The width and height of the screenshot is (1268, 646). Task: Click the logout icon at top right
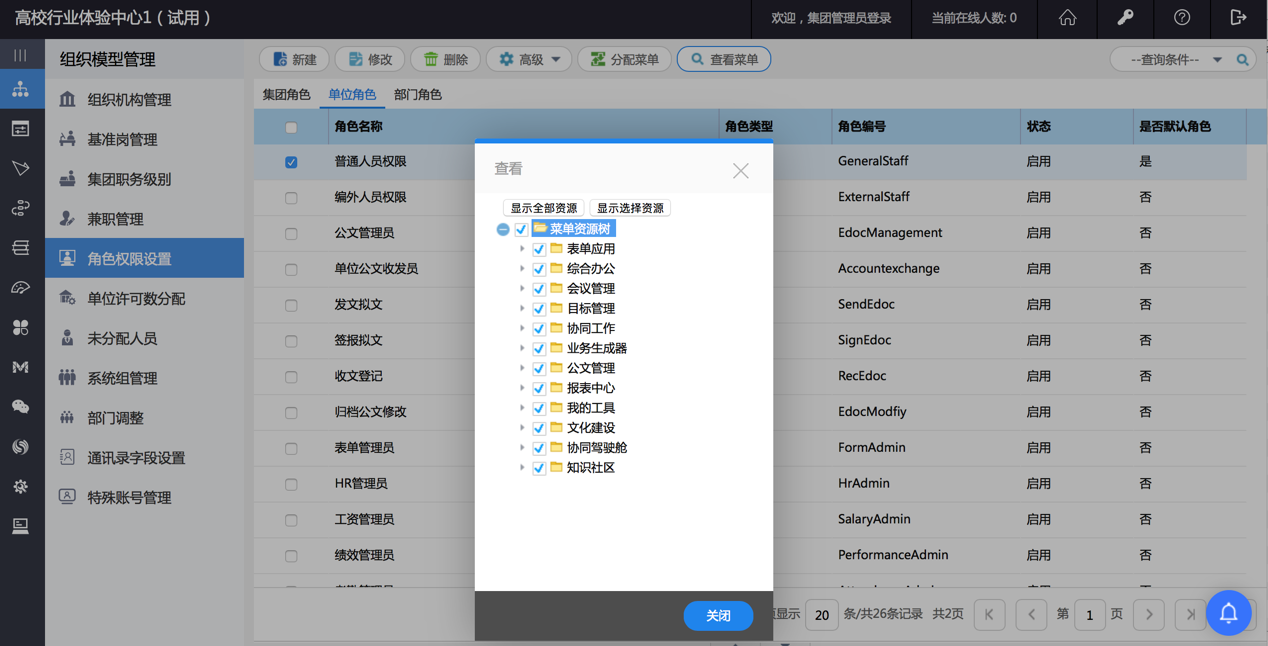click(x=1238, y=19)
